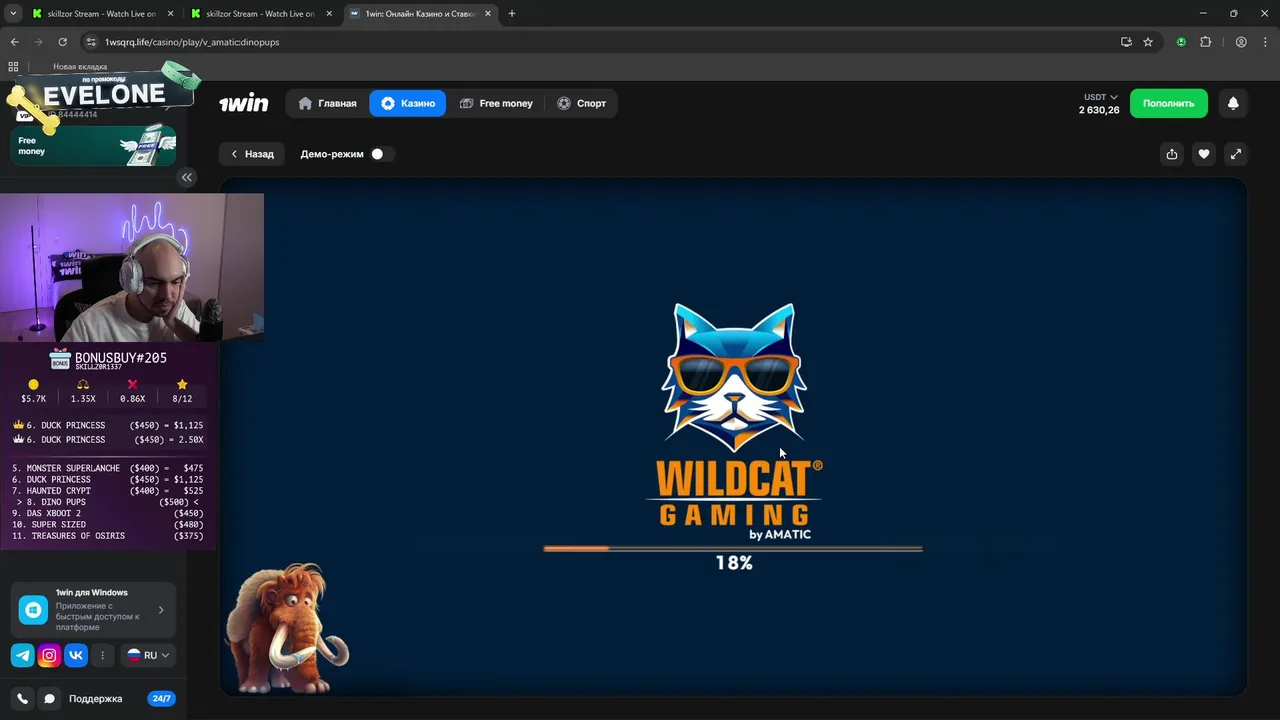This screenshot has height=720, width=1280.
Task: Expand the USDT currency dropdown
Action: coord(1100,97)
